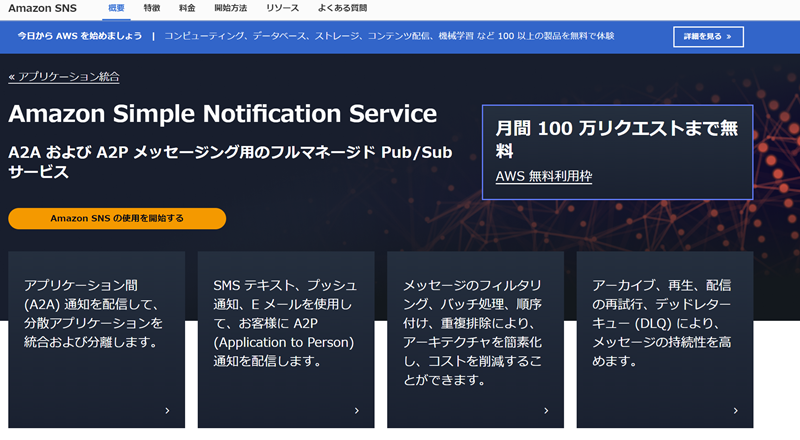This screenshot has width=800, height=440.
Task: Click the Amazon Simple Notification Service heading
Action: [x=222, y=113]
